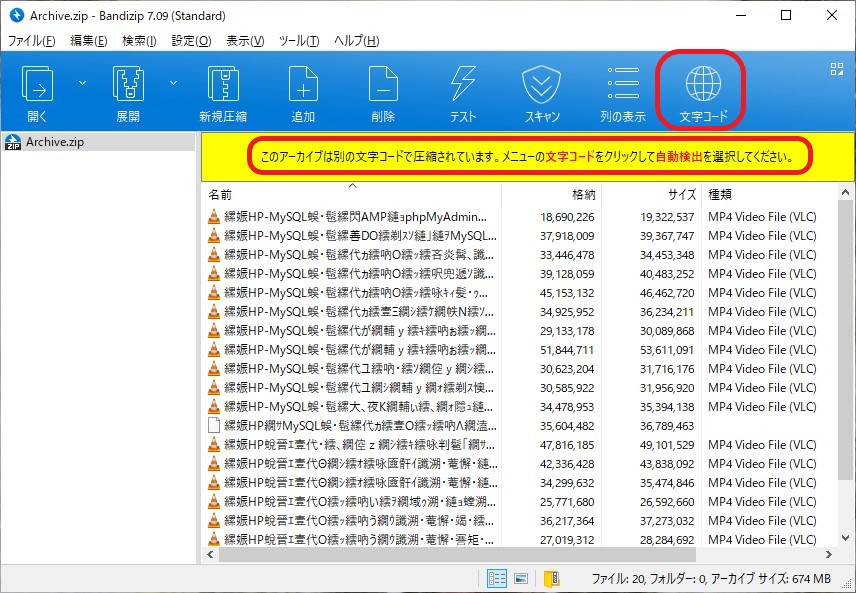Switch to detail list view in status bar
This screenshot has height=593, width=856.
496,578
